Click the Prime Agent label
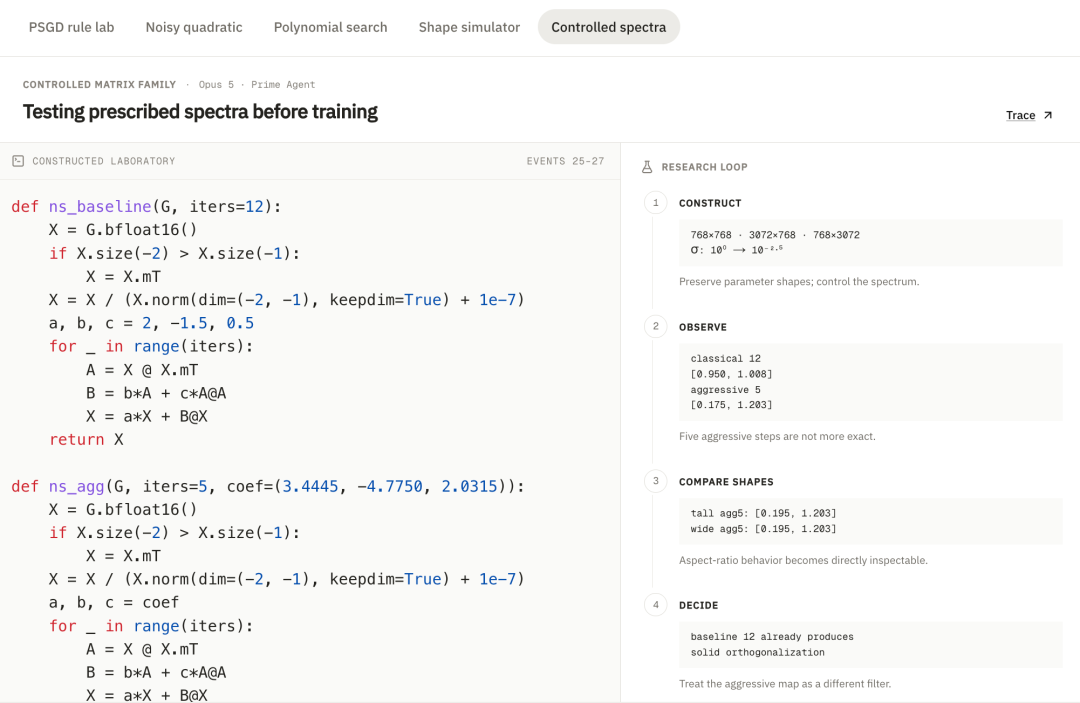 click(x=283, y=85)
